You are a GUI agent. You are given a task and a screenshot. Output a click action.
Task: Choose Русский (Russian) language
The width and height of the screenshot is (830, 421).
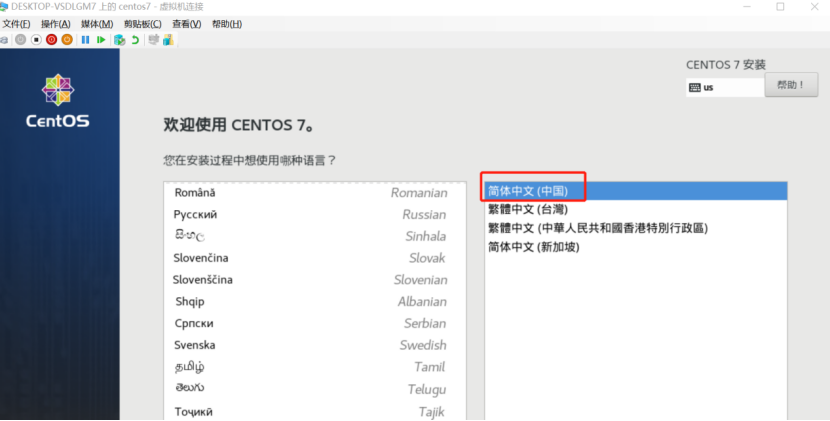tap(315, 214)
